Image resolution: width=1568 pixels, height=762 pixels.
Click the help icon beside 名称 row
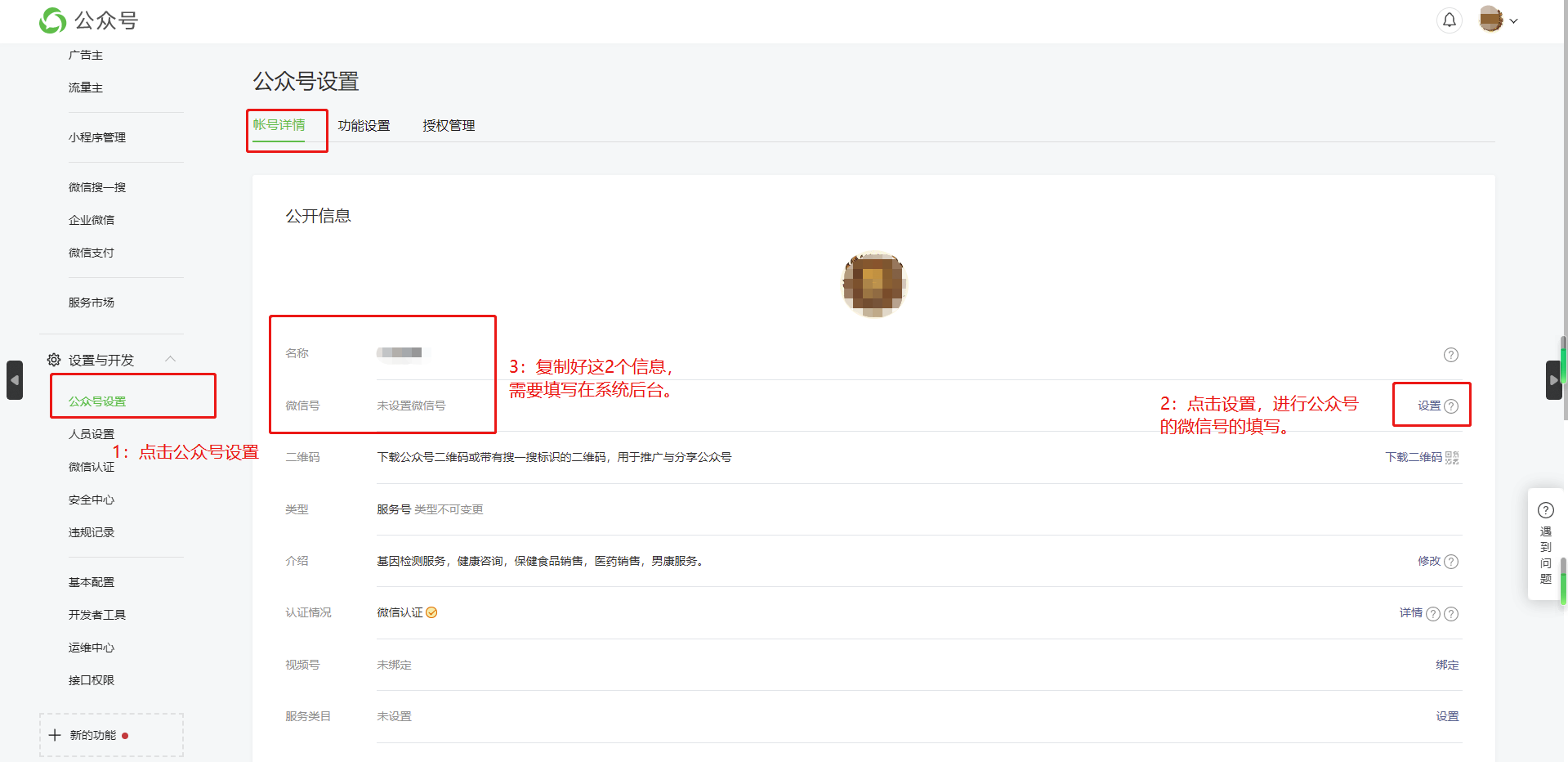(x=1450, y=355)
